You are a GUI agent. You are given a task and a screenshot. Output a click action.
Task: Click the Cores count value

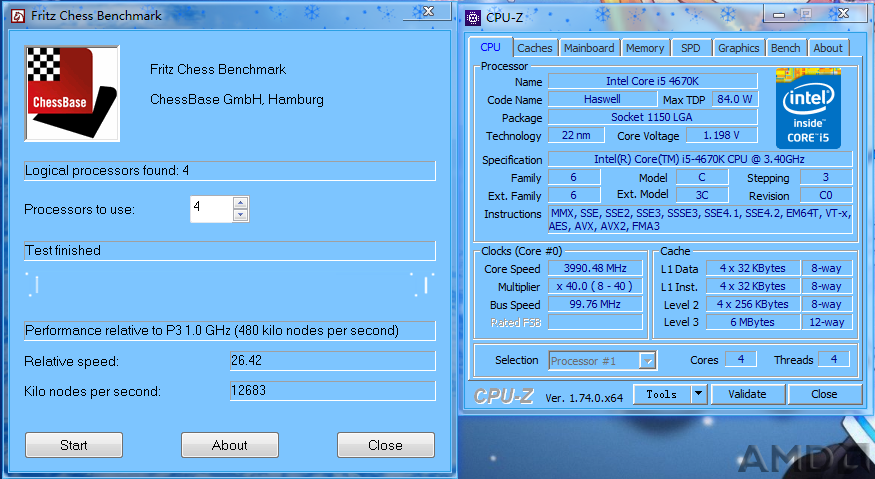coord(741,359)
